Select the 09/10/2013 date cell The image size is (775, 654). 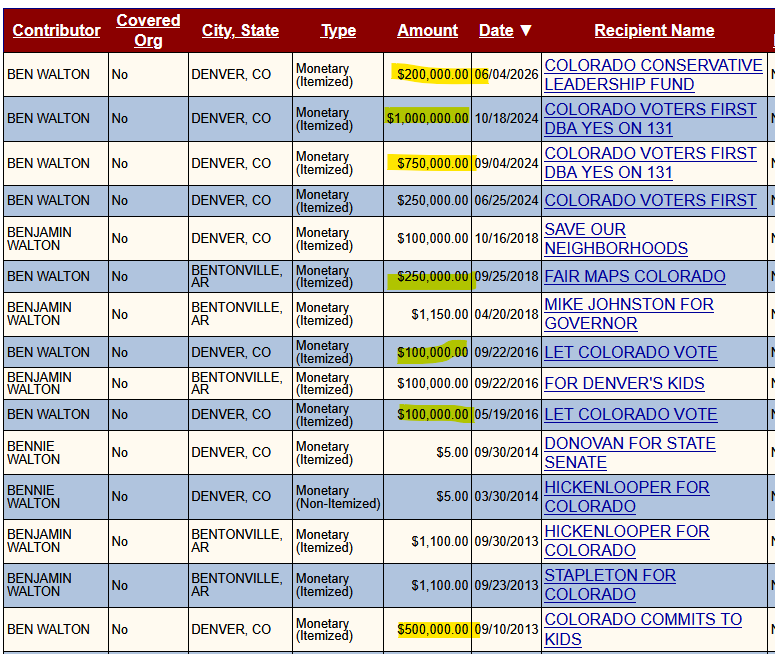click(x=507, y=629)
